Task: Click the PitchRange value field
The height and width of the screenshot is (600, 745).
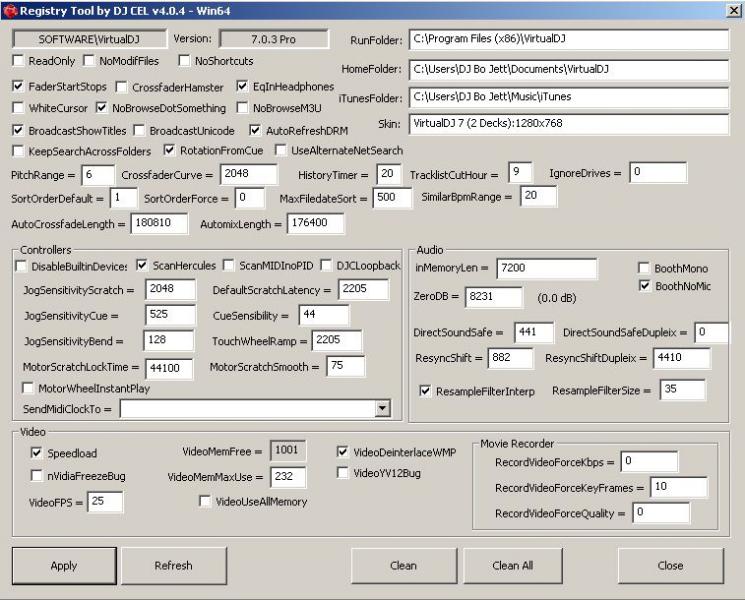Action: click(98, 175)
